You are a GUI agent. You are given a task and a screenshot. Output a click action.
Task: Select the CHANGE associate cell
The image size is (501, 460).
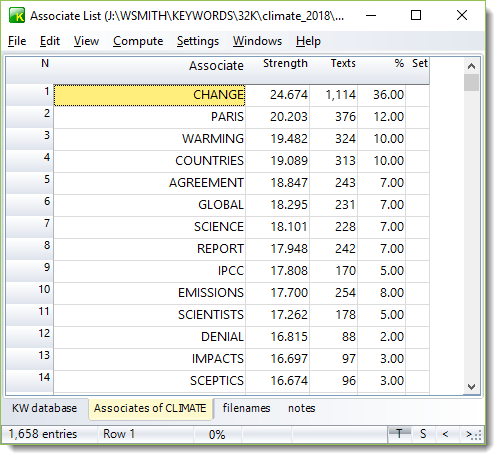(x=149, y=95)
